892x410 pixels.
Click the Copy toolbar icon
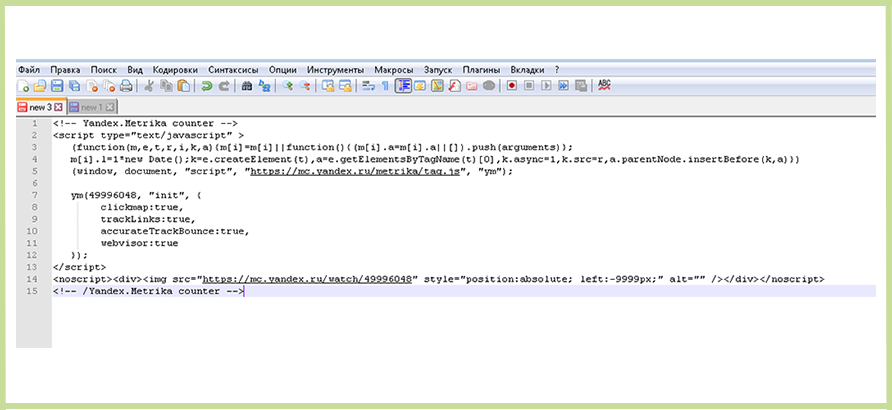tap(166, 86)
